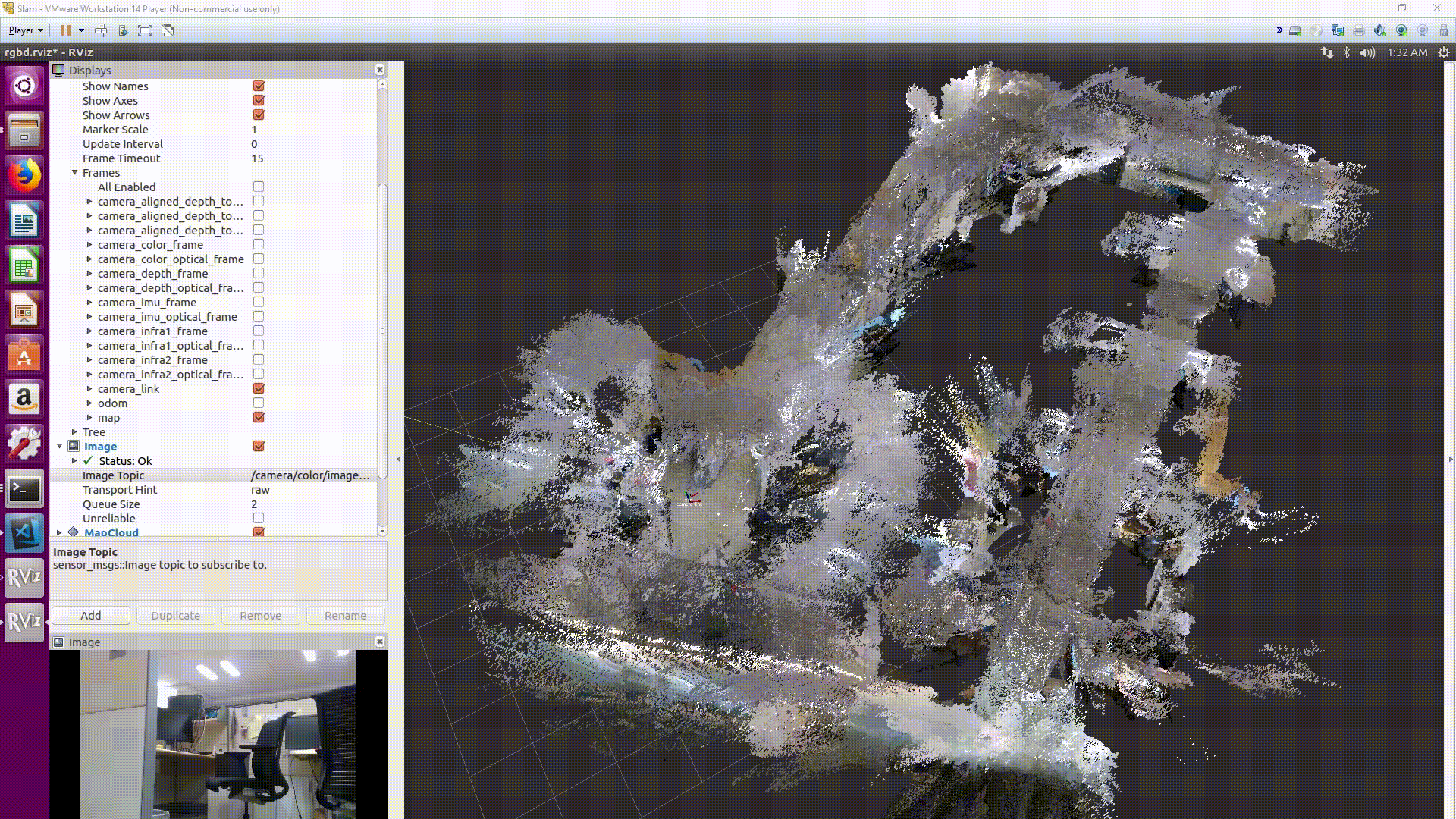Click the volume indicator in top panel
The height and width of the screenshot is (819, 1456).
pos(1367,52)
